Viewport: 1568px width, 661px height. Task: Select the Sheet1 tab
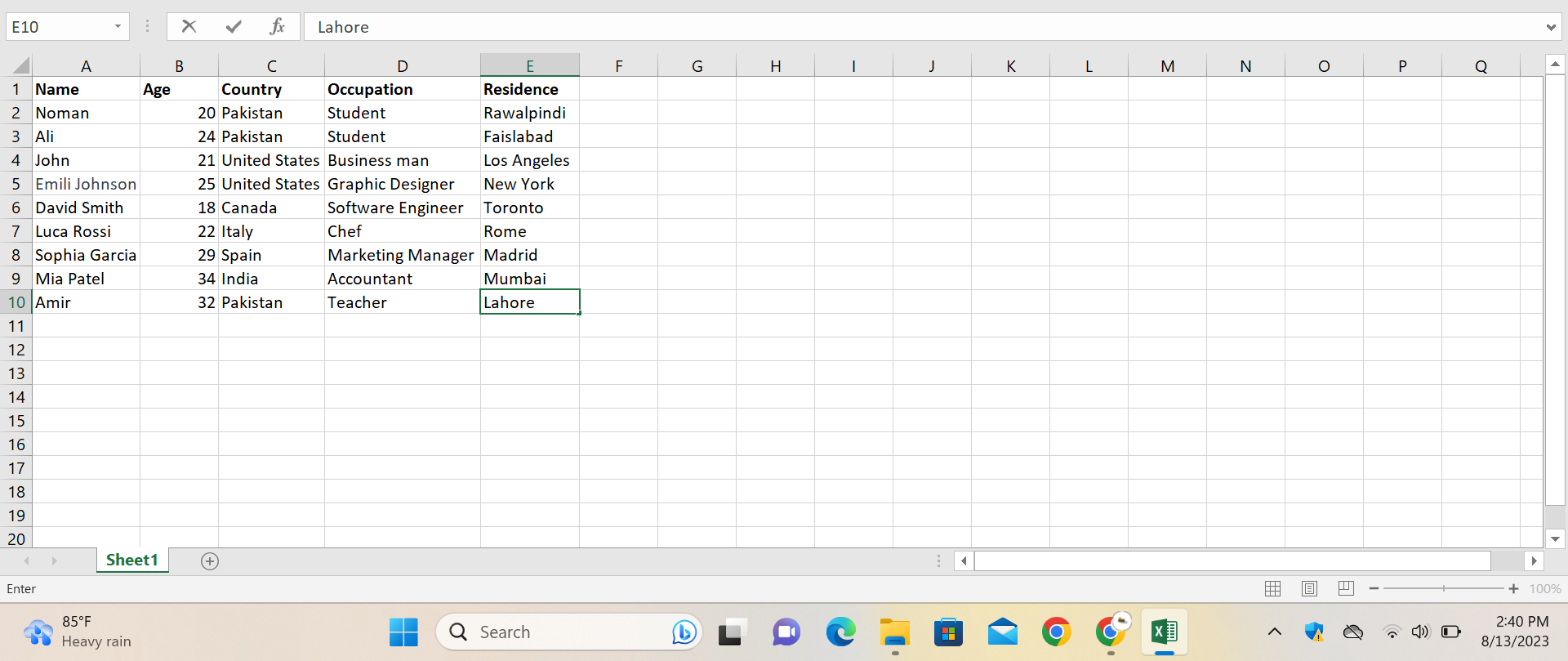point(131,560)
